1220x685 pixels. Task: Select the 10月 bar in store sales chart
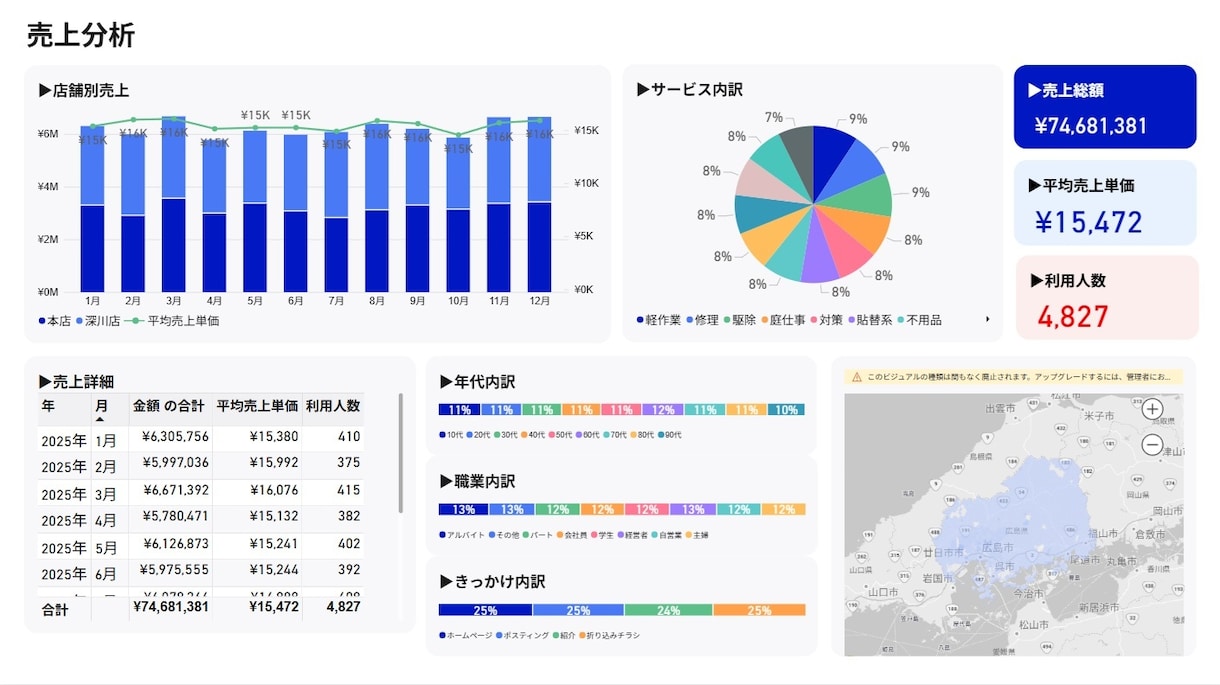458,215
